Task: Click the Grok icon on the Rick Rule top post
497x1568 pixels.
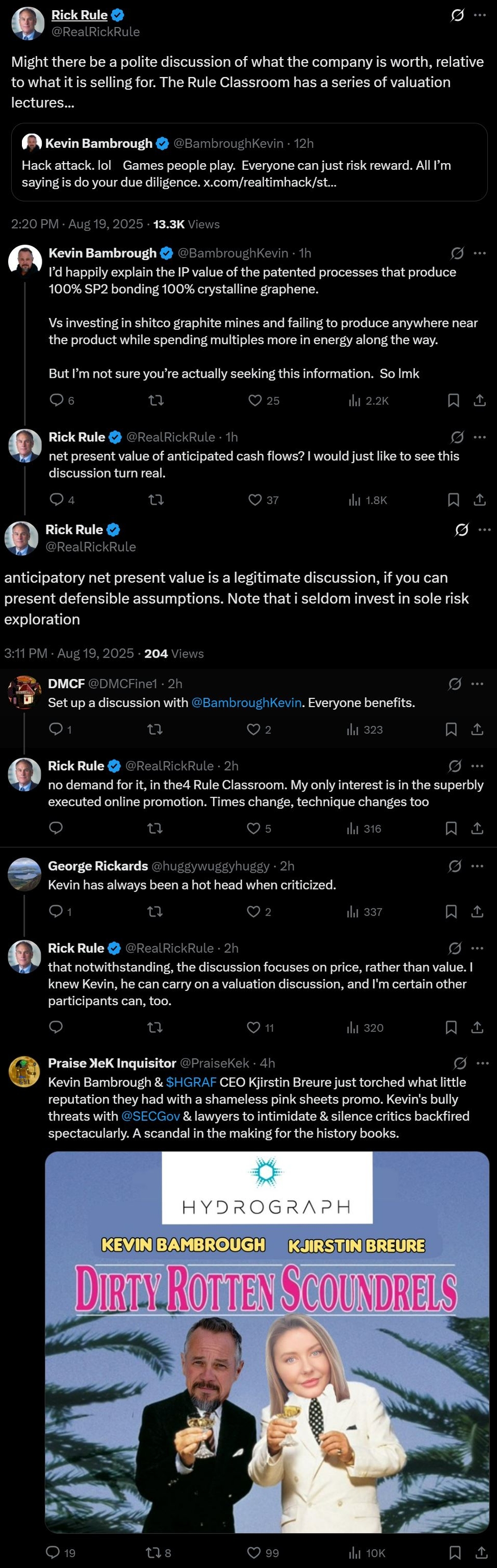Action: pos(457,16)
